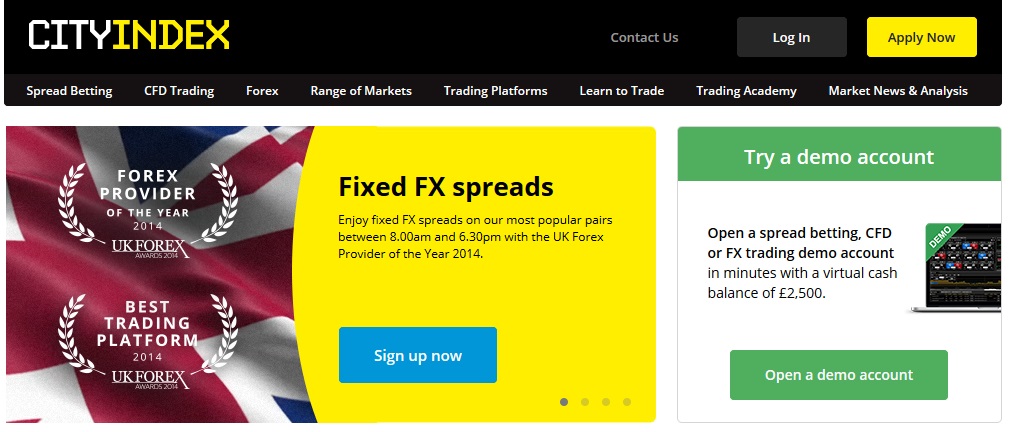1020x432 pixels.
Task: Click the City Index logo
Action: coord(129,35)
